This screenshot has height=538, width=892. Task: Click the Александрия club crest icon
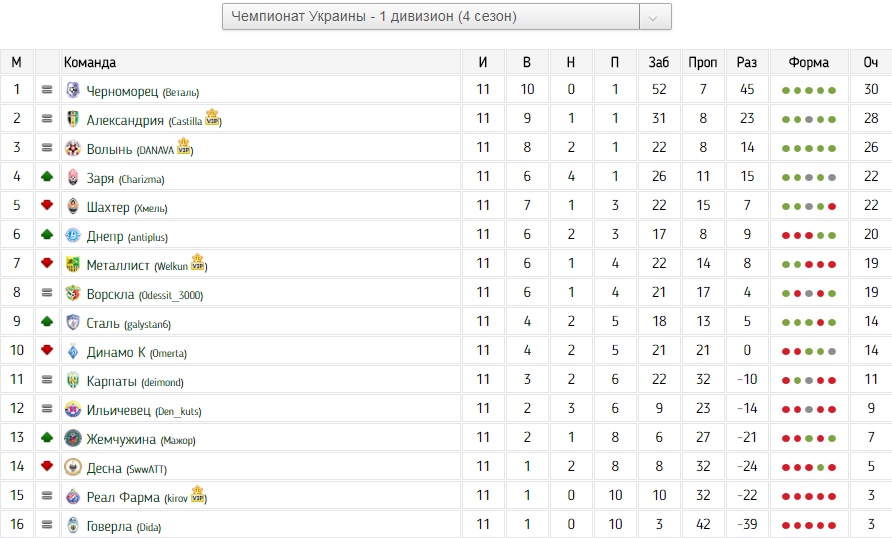(x=73, y=119)
